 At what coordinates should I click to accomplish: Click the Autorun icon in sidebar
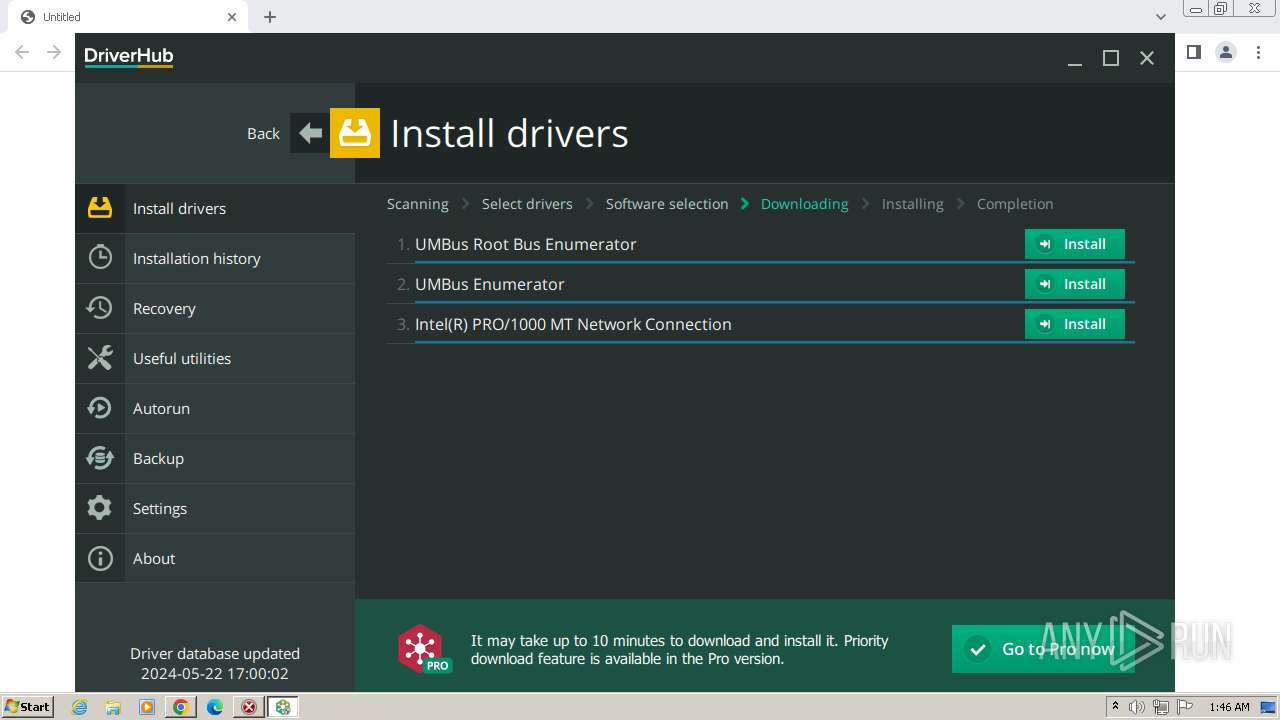pos(100,408)
